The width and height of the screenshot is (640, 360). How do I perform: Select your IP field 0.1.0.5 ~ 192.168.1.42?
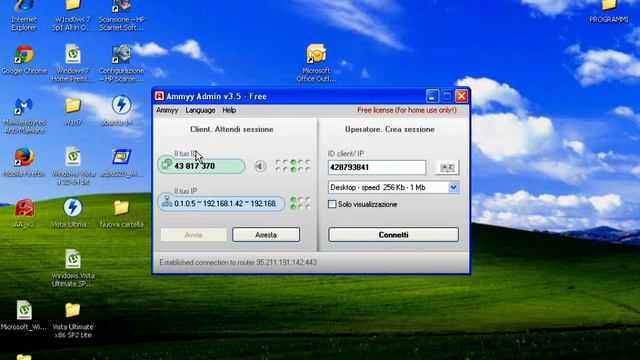click(221, 203)
